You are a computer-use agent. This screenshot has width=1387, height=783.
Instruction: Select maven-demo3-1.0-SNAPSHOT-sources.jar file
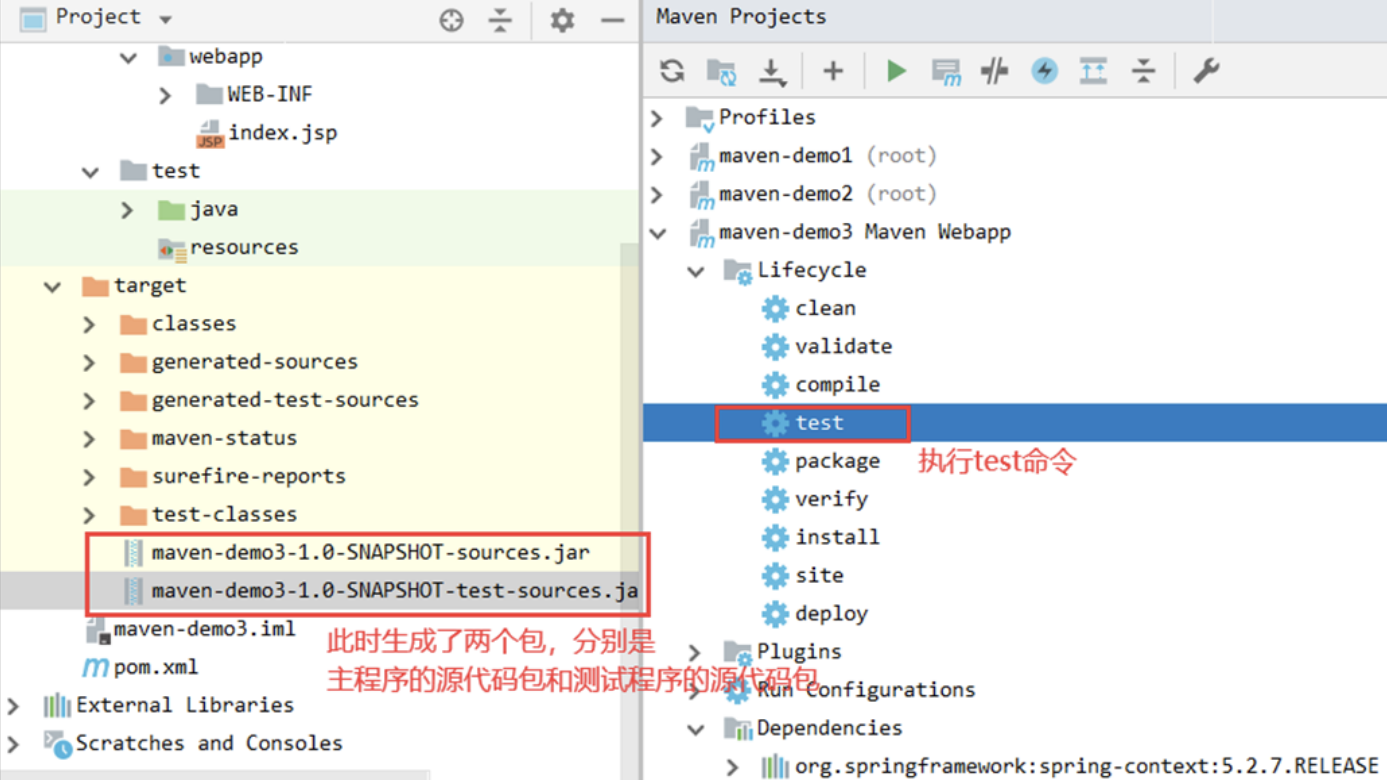(370, 552)
